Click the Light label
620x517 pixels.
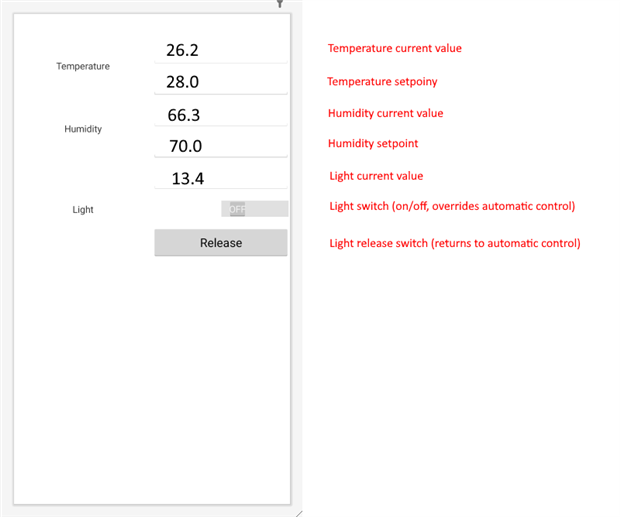[83, 209]
